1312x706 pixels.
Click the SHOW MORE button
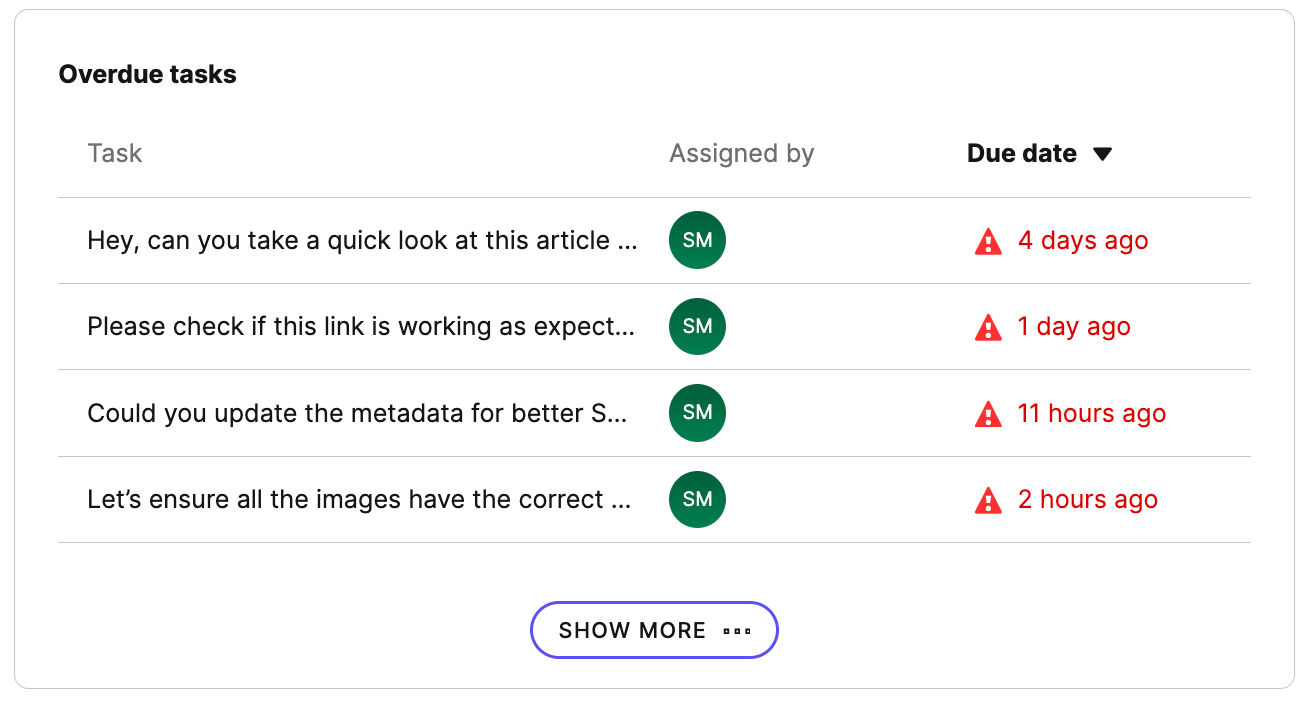[x=654, y=630]
